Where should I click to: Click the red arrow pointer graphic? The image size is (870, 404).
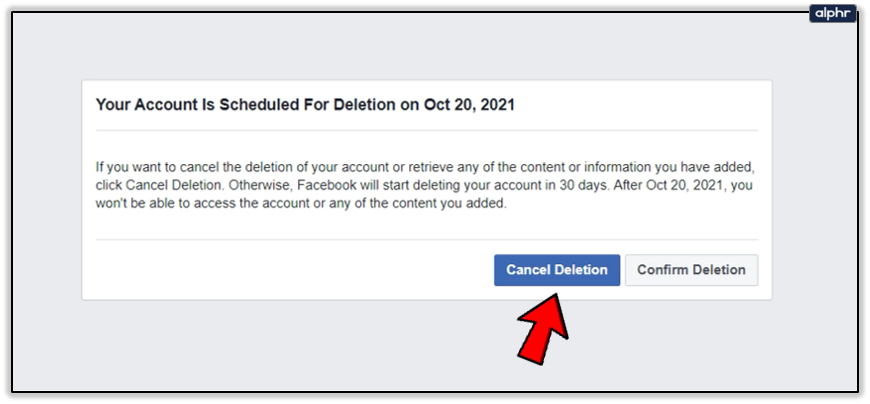pos(543,328)
